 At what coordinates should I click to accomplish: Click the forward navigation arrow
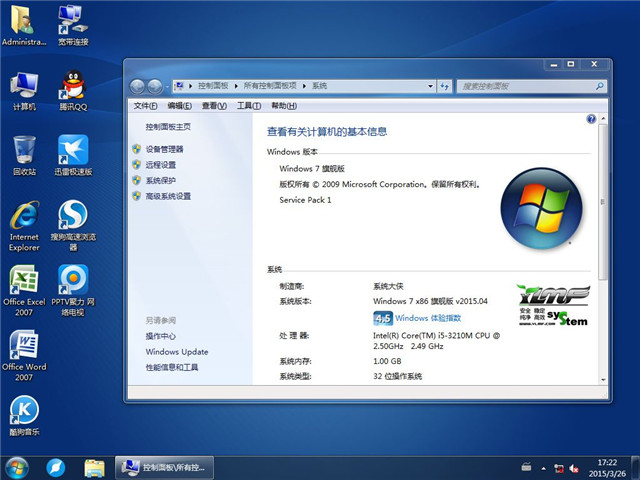point(155,86)
